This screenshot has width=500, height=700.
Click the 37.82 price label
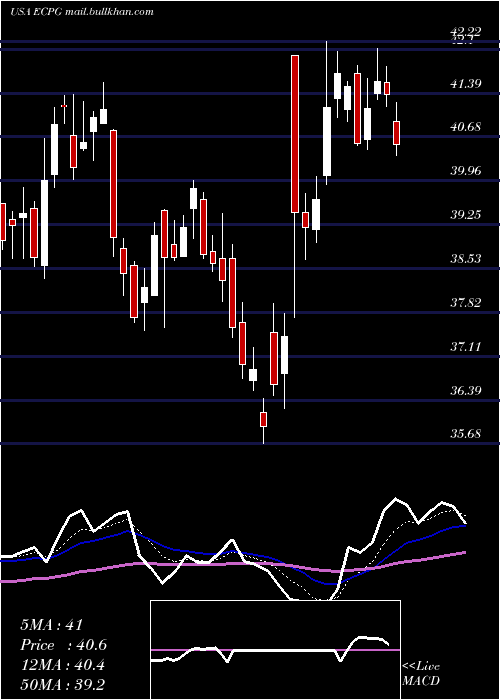coord(466,303)
